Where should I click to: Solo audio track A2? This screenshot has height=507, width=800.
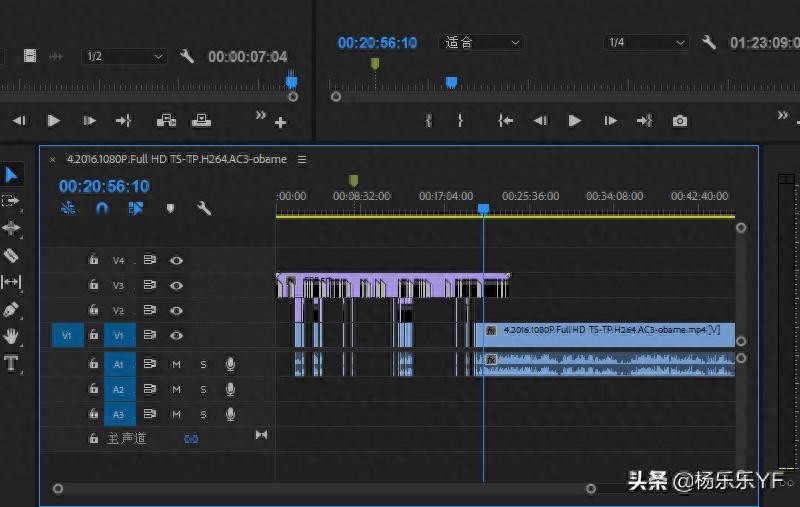(x=203, y=389)
